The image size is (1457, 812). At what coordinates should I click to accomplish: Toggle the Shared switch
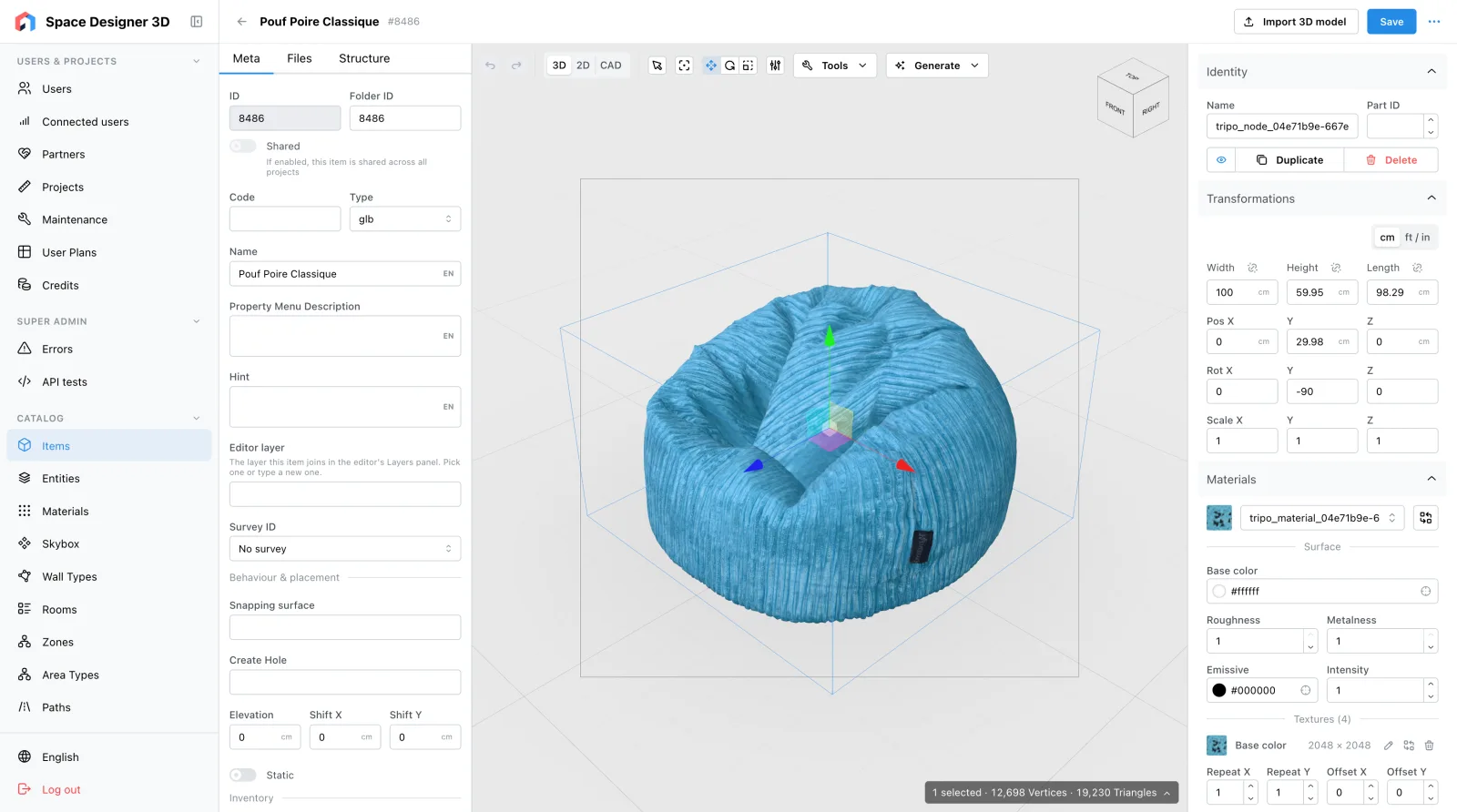click(243, 146)
